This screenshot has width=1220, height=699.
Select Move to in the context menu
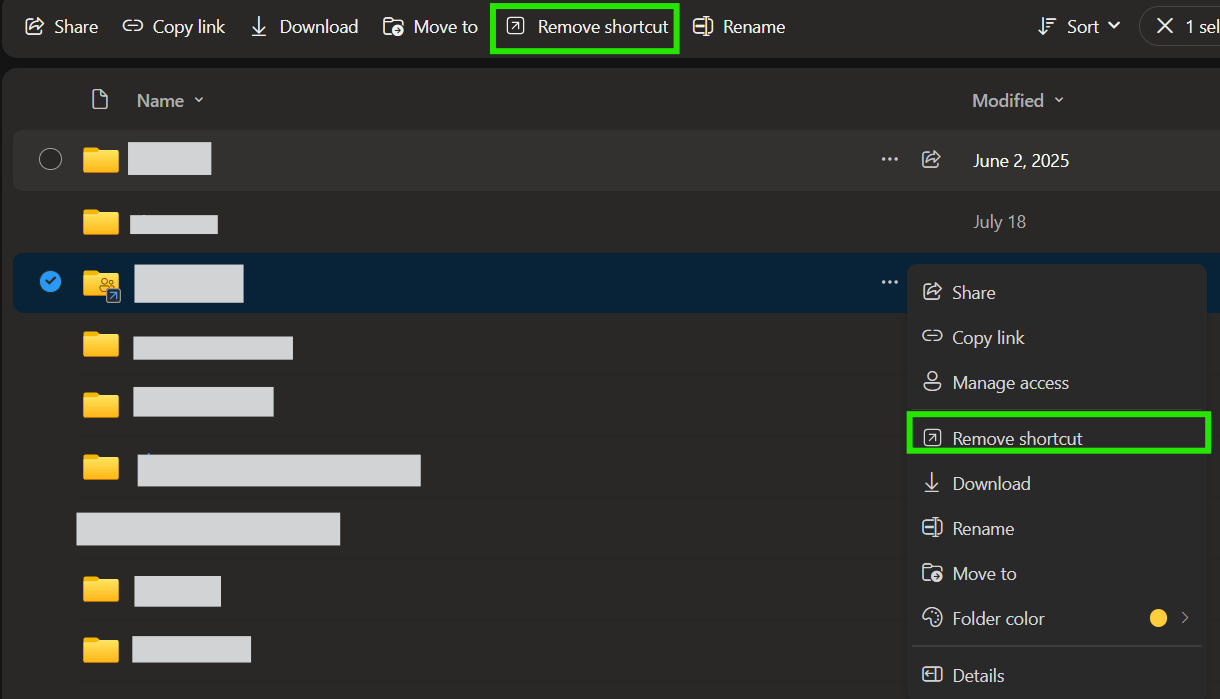[x=1057, y=573]
